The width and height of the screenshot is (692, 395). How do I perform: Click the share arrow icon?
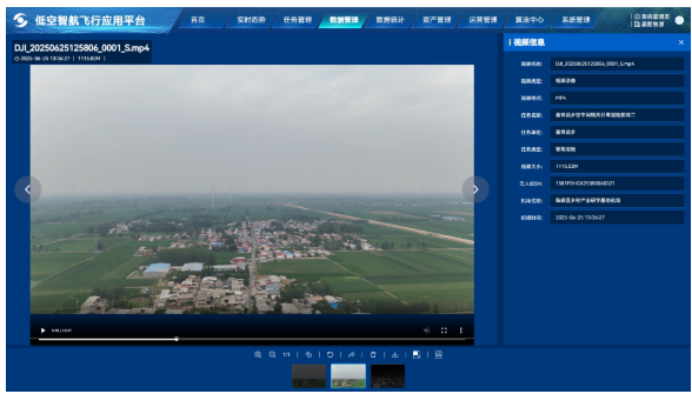pyautogui.click(x=351, y=354)
